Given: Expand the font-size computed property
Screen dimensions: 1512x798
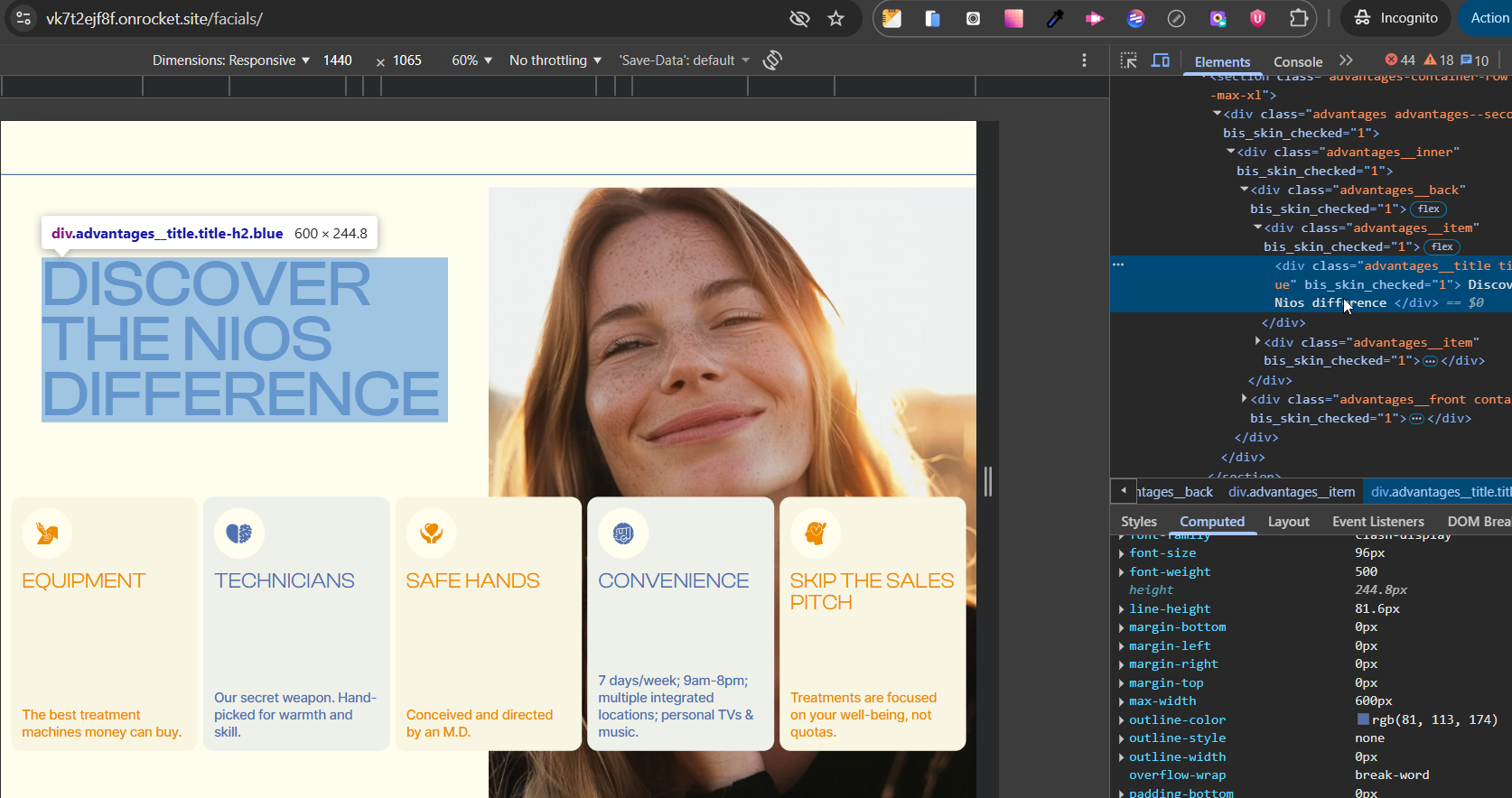Looking at the screenshot, I should [x=1122, y=553].
